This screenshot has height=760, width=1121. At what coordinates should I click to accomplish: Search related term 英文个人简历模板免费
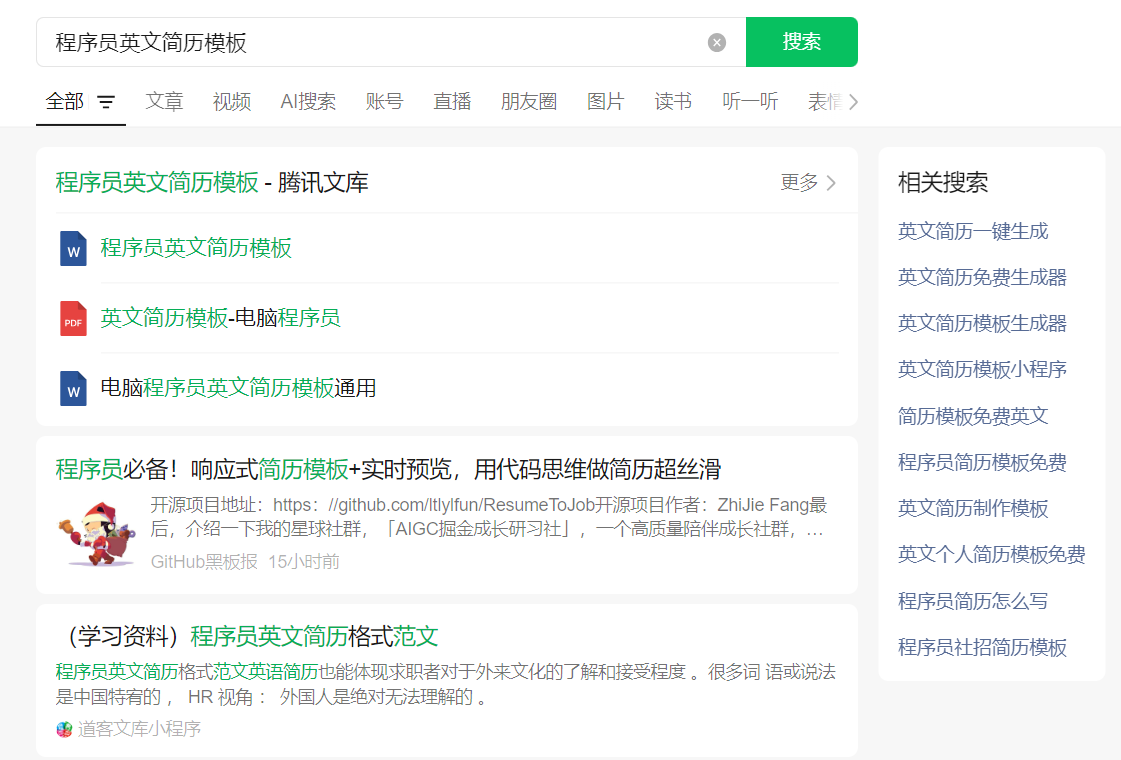(992, 555)
